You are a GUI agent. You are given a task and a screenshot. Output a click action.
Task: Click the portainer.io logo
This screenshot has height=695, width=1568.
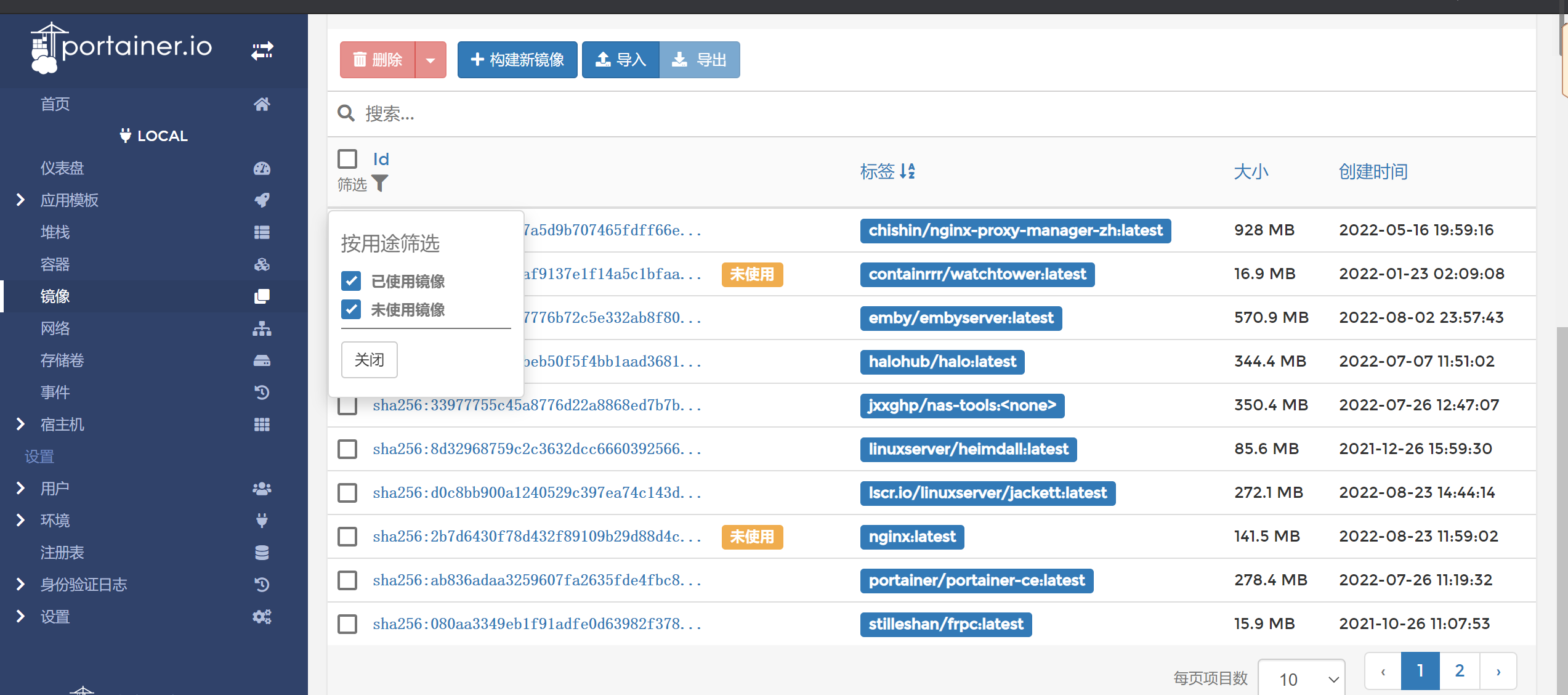[x=121, y=47]
